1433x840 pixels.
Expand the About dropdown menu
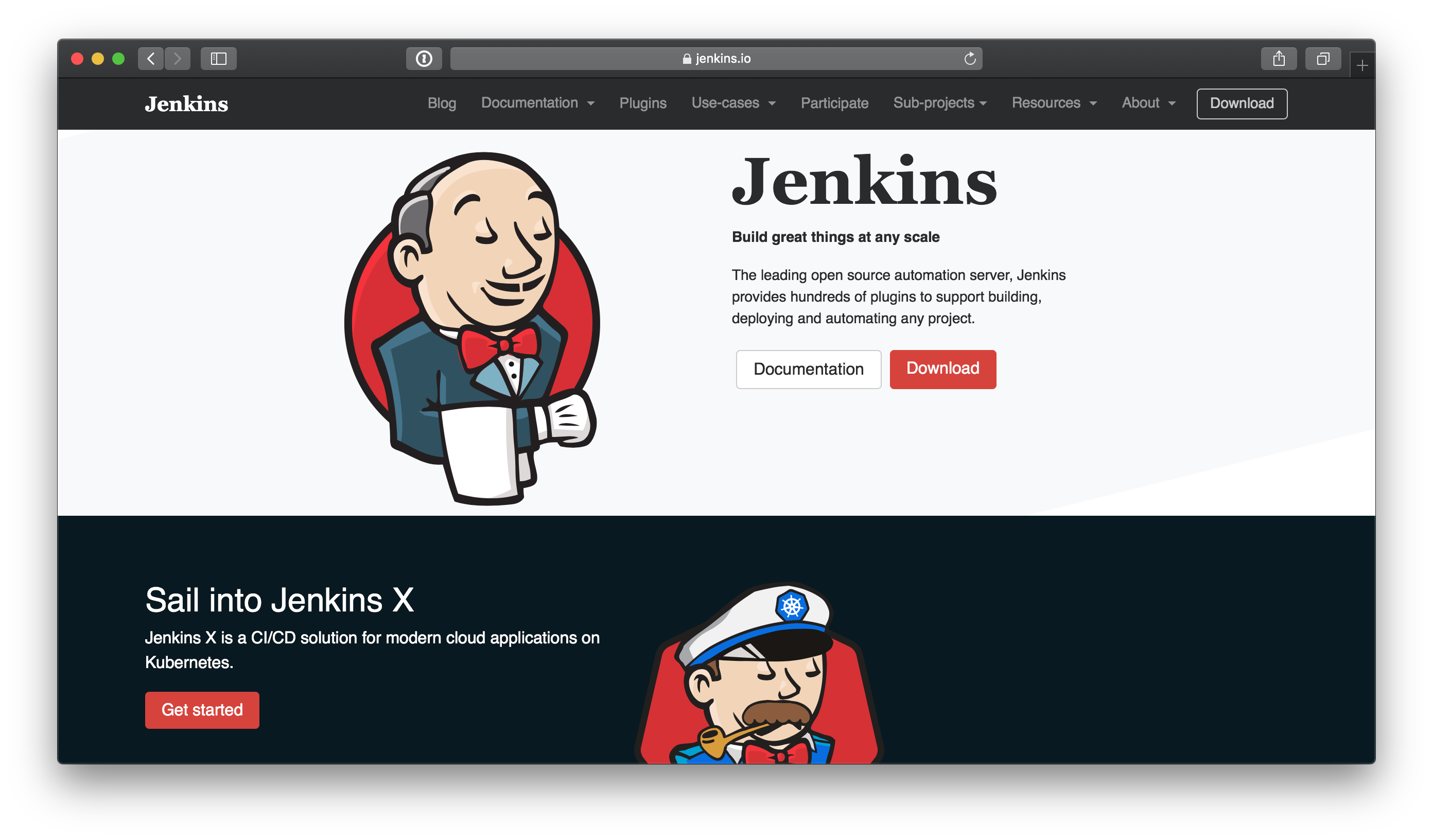1148,103
